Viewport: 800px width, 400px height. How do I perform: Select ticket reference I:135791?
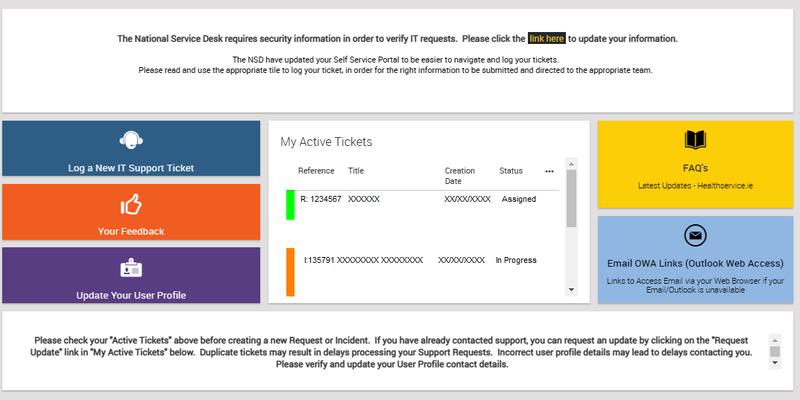tap(319, 260)
